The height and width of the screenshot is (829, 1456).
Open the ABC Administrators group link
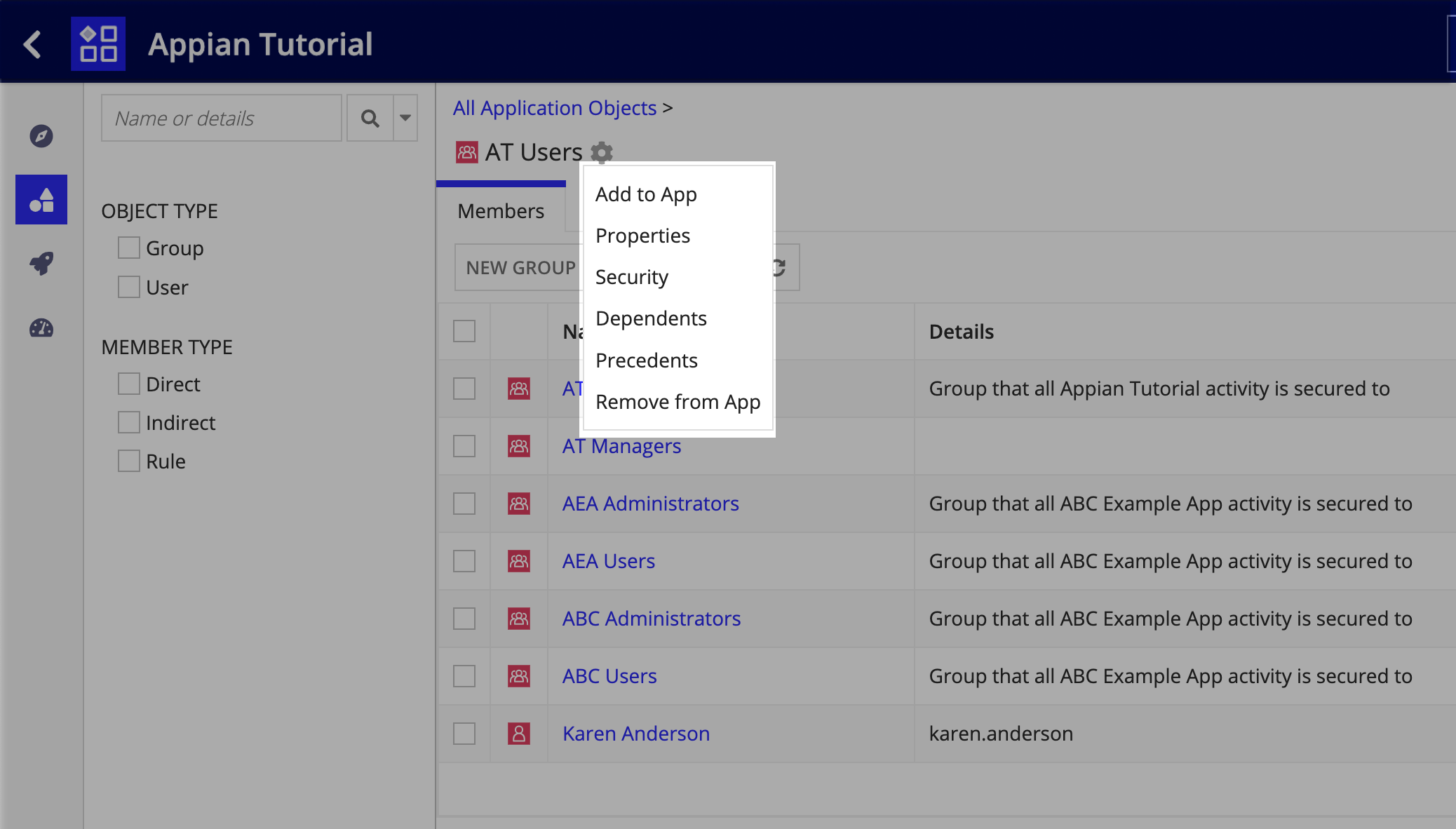click(652, 619)
